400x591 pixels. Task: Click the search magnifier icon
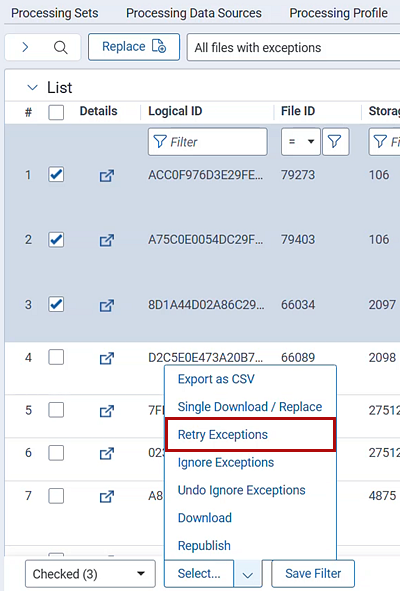click(60, 47)
